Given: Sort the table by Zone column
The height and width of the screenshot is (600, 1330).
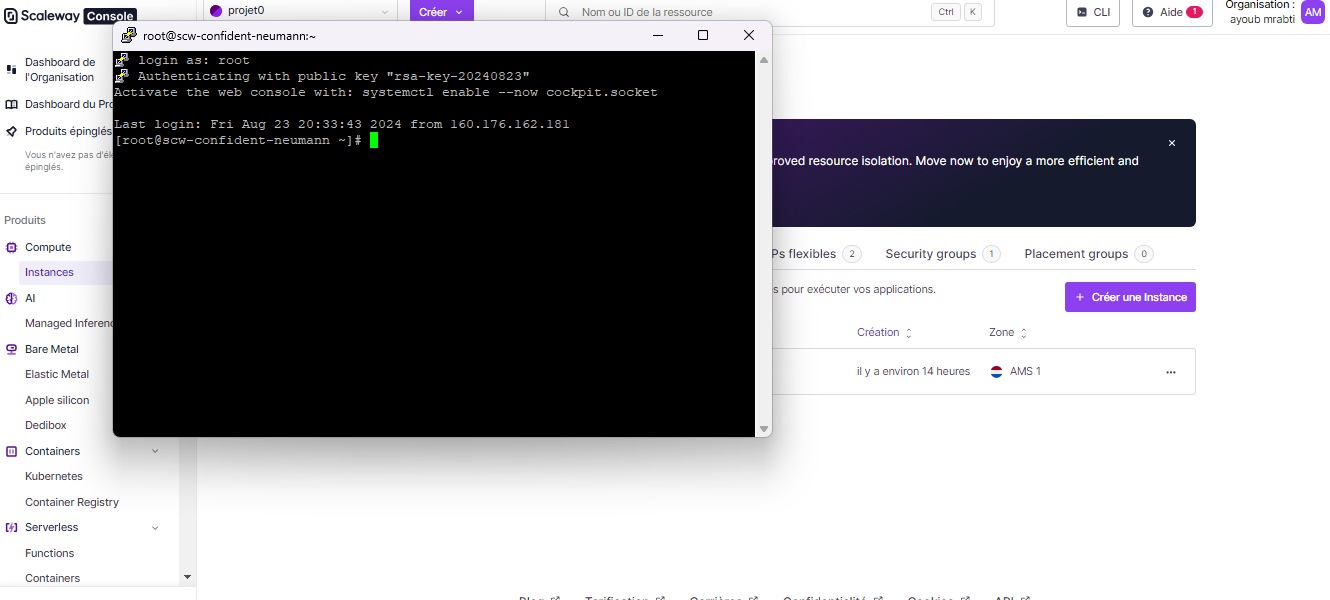Looking at the screenshot, I should [x=1008, y=332].
